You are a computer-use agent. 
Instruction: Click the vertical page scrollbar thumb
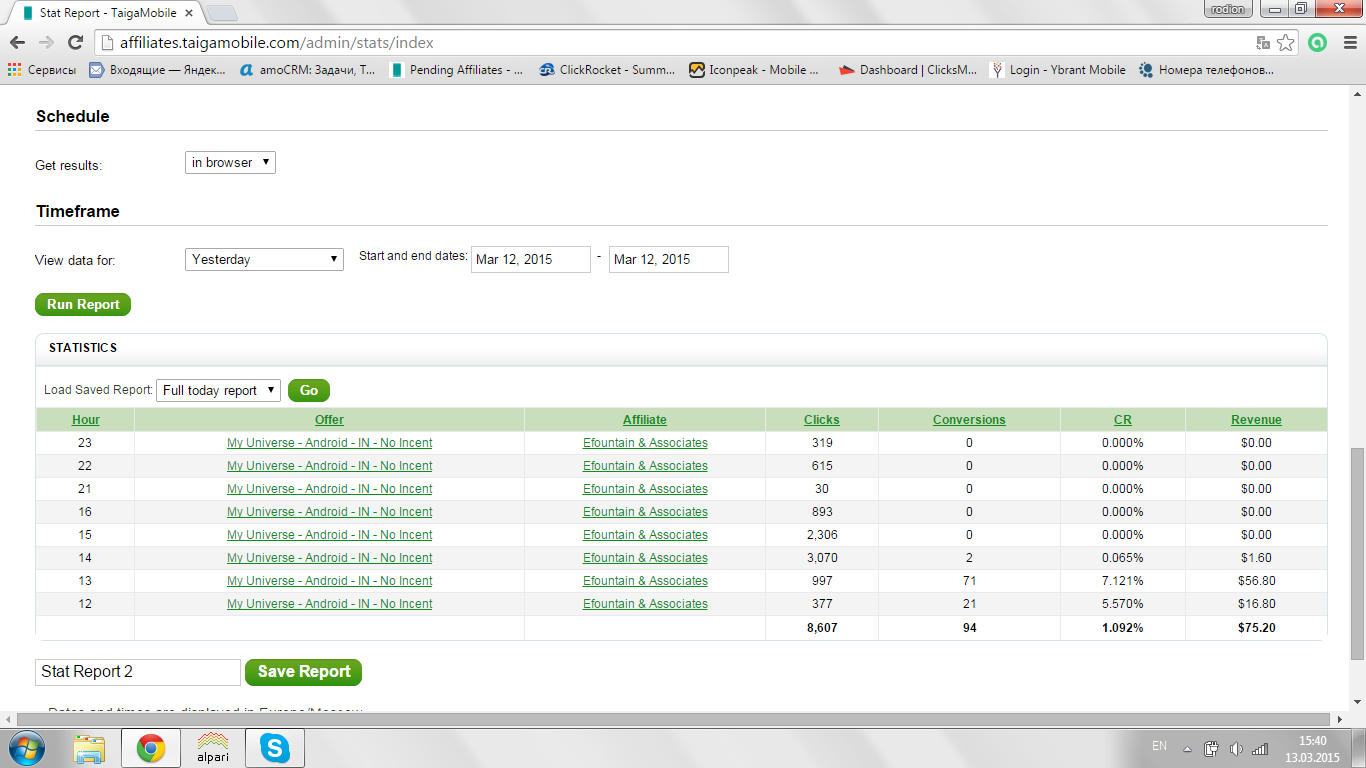pos(1357,553)
